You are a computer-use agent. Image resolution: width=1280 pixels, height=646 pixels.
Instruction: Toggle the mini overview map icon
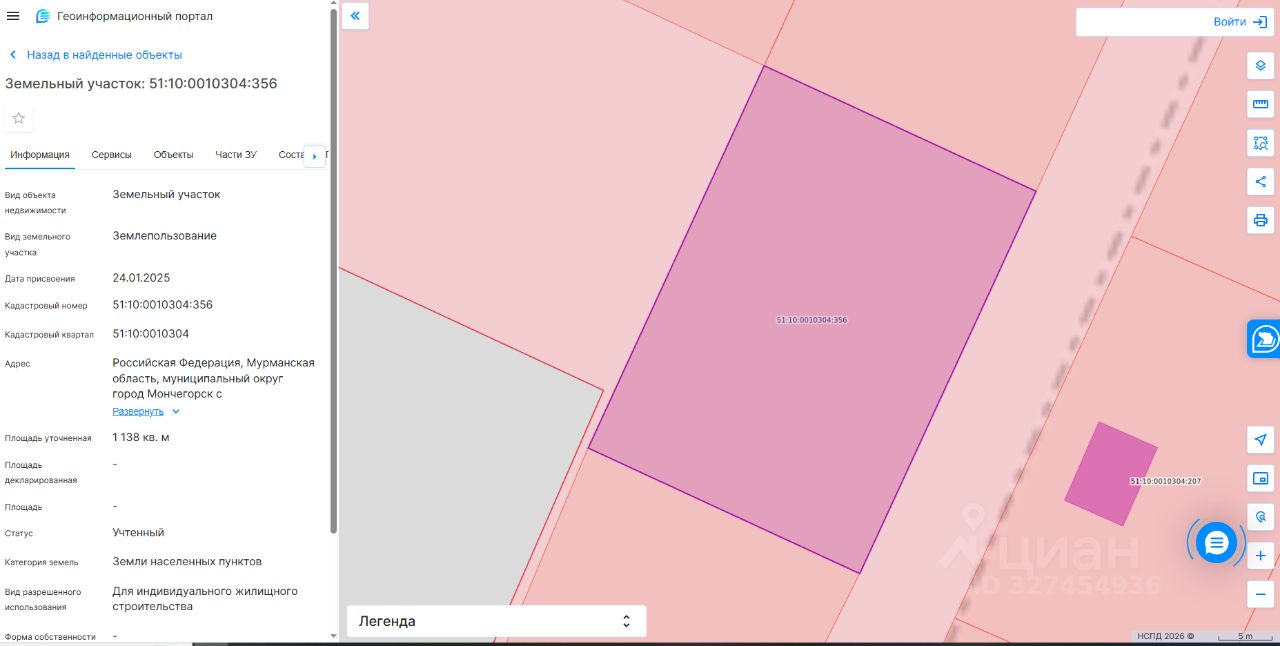pos(1260,479)
